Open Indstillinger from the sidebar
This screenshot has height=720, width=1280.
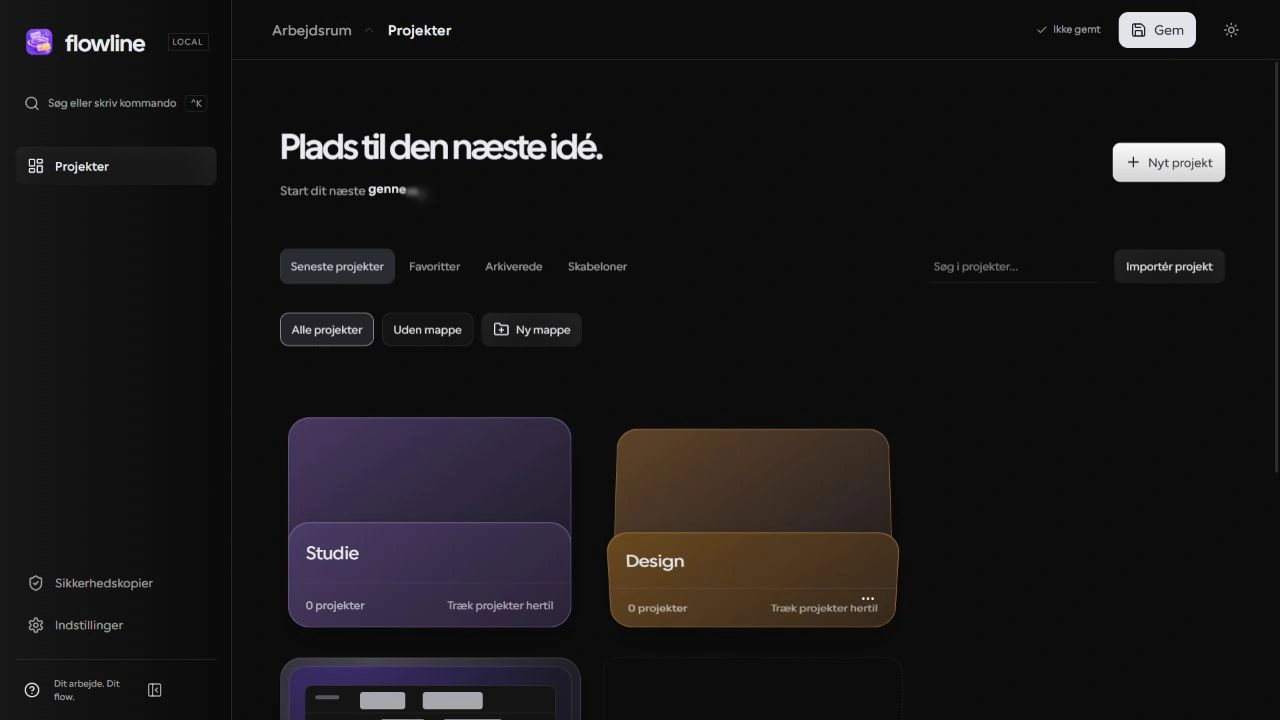pyautogui.click(x=116, y=625)
